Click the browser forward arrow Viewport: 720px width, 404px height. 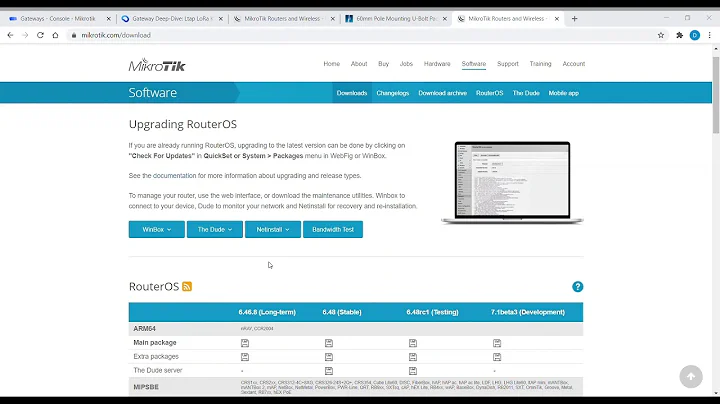(25, 35)
